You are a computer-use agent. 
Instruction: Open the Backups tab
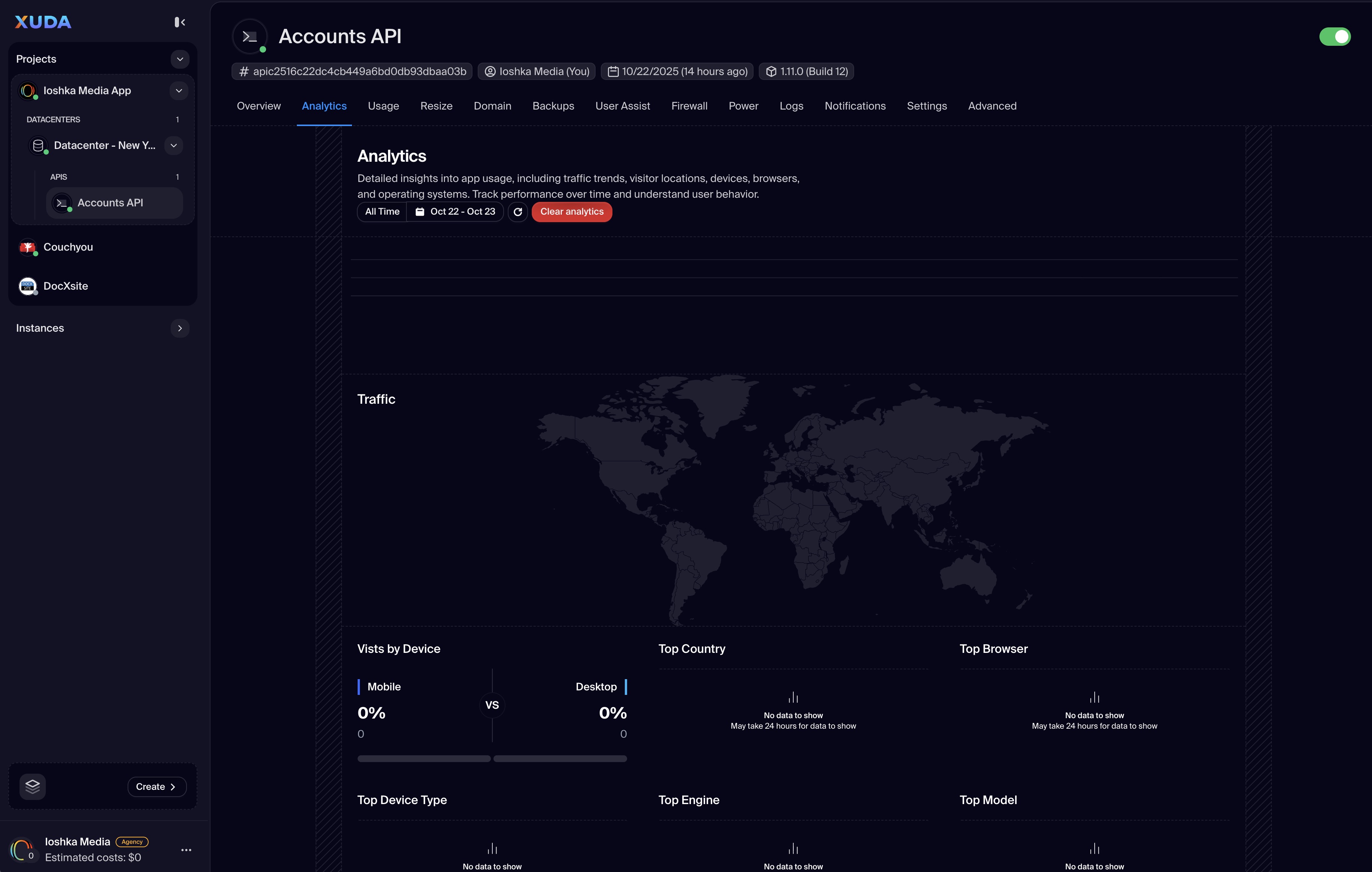[x=553, y=106]
